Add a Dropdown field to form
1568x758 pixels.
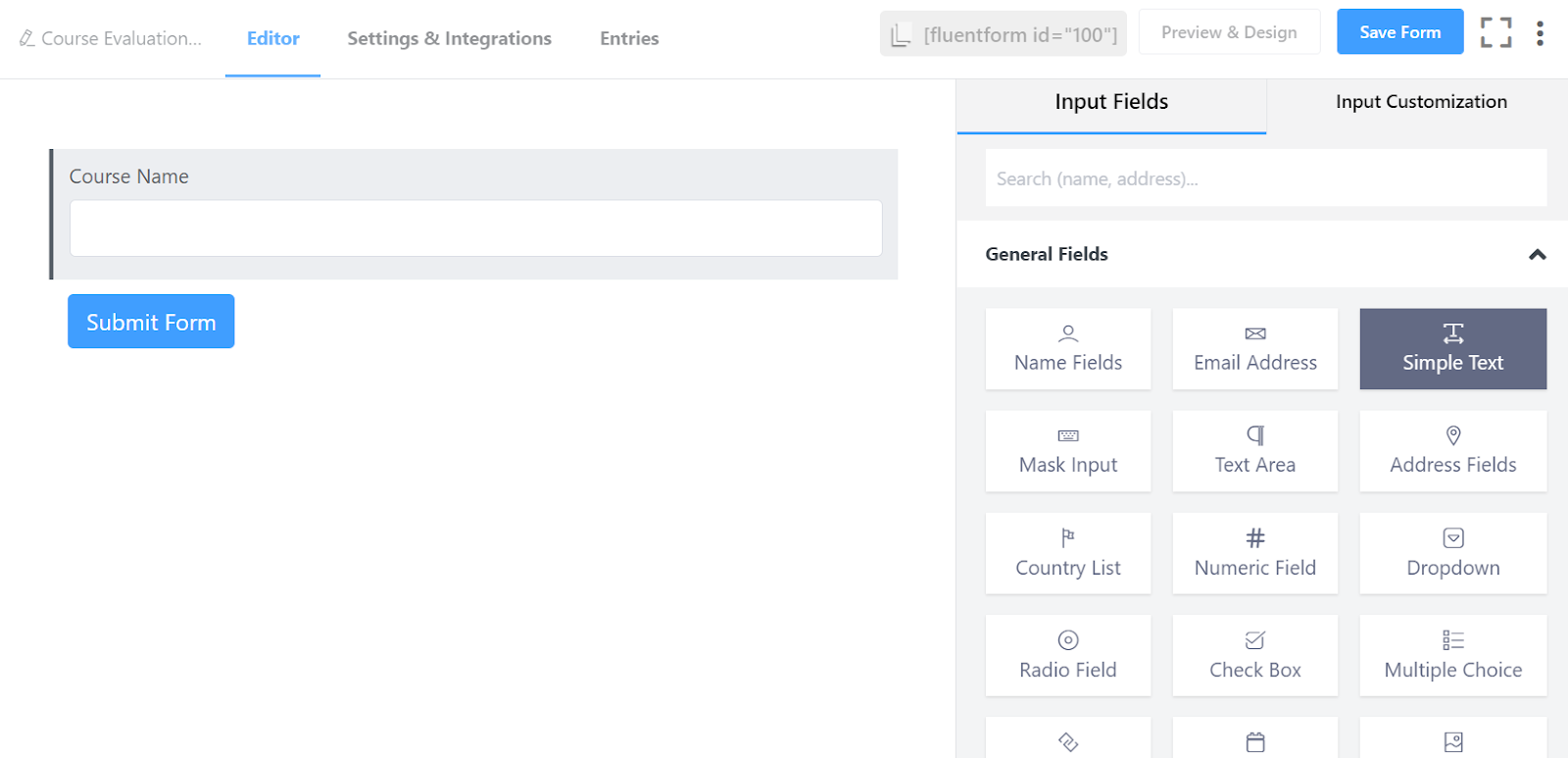[1452, 554]
